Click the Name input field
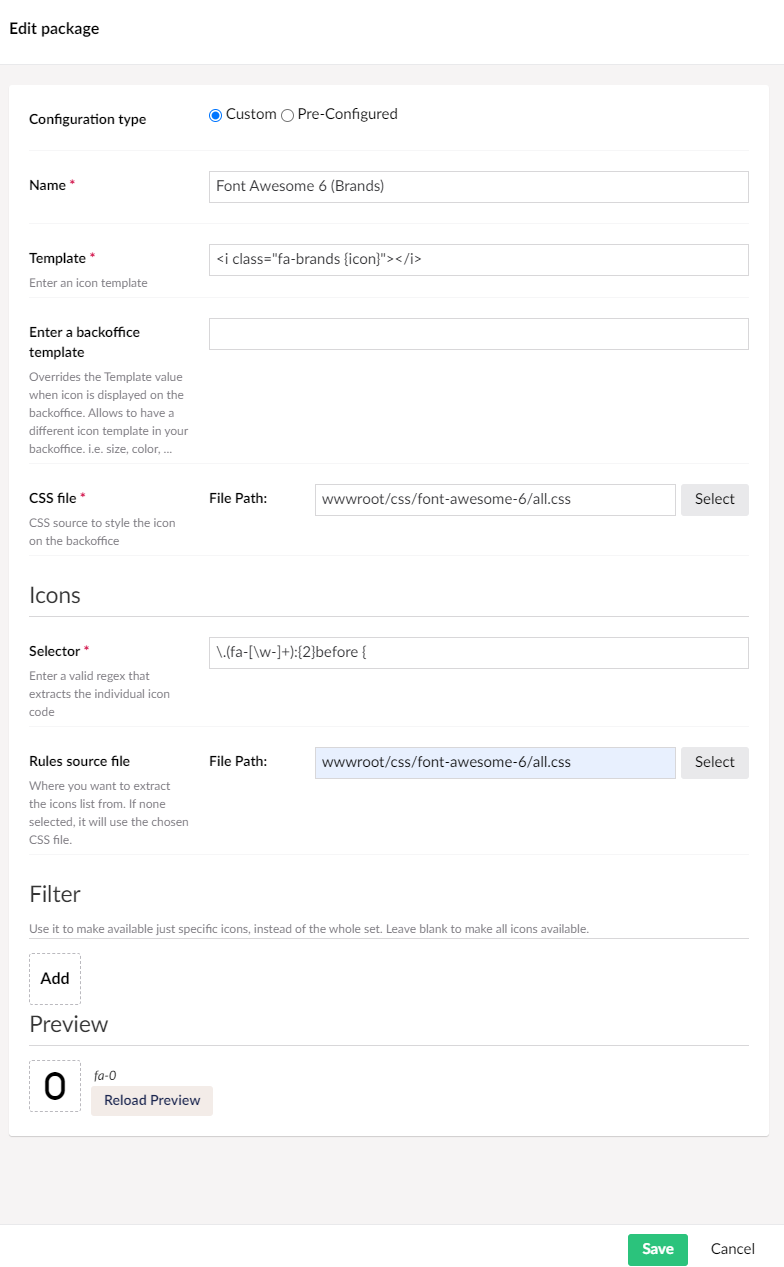Viewport: 784px width, 1267px height. click(x=478, y=186)
